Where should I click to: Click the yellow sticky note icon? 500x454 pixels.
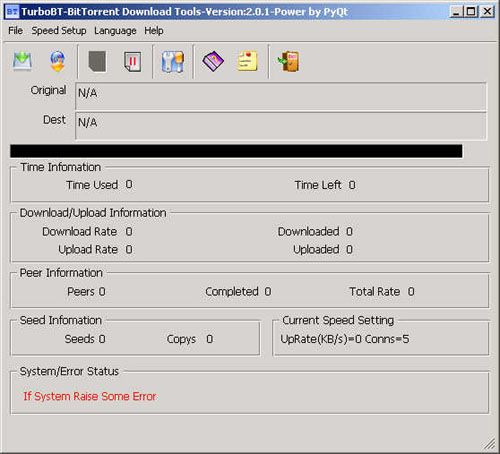248,61
